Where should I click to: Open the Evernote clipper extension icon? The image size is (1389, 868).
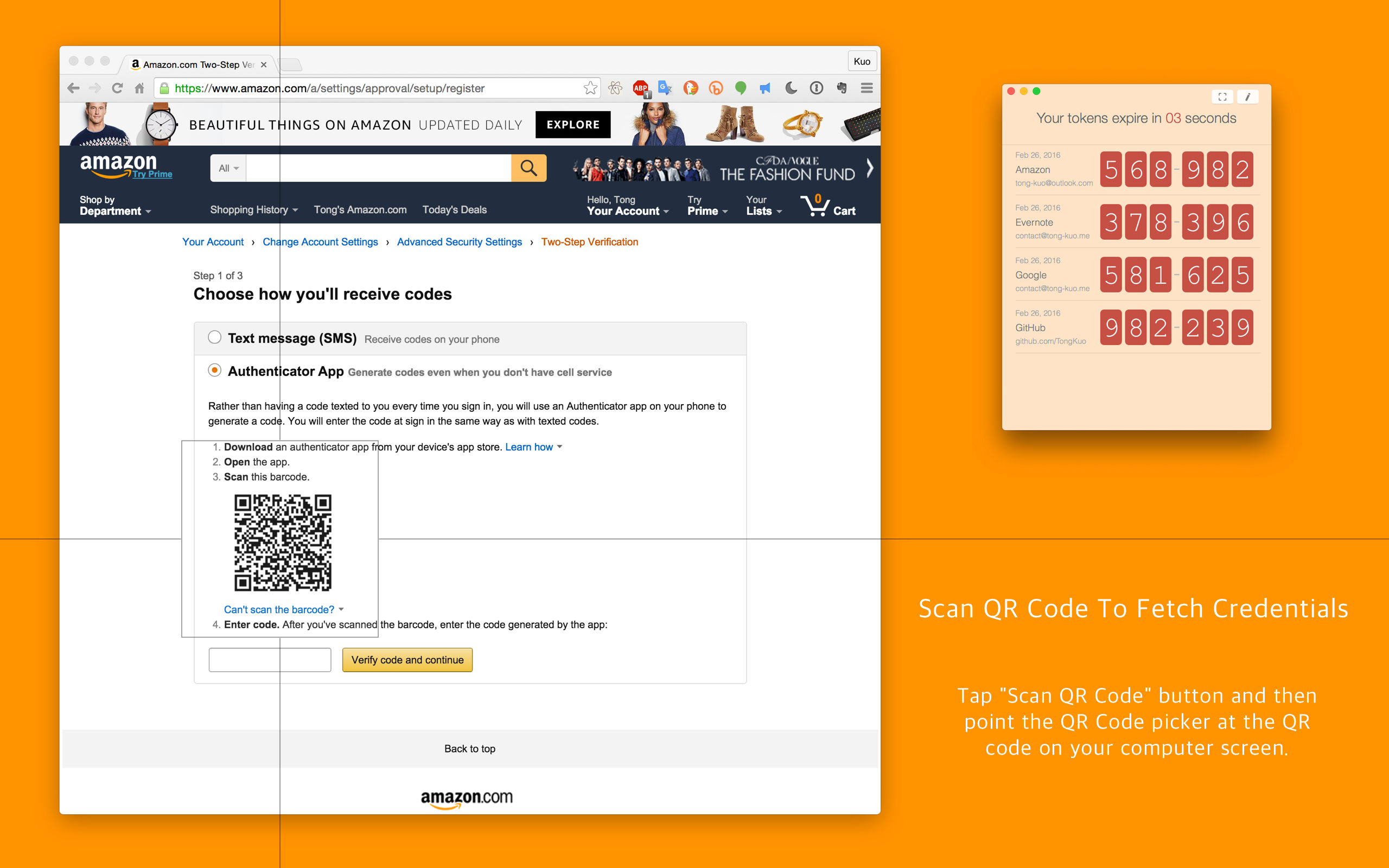[x=841, y=87]
